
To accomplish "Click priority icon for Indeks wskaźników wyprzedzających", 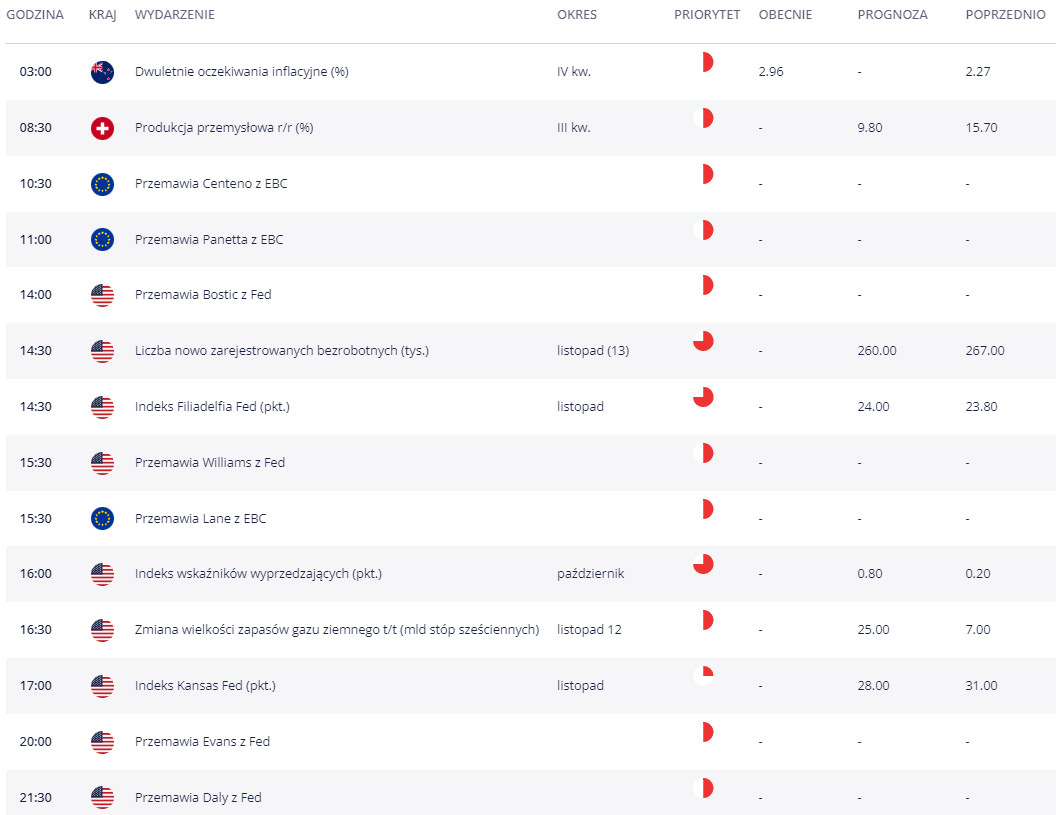I will [x=703, y=564].
